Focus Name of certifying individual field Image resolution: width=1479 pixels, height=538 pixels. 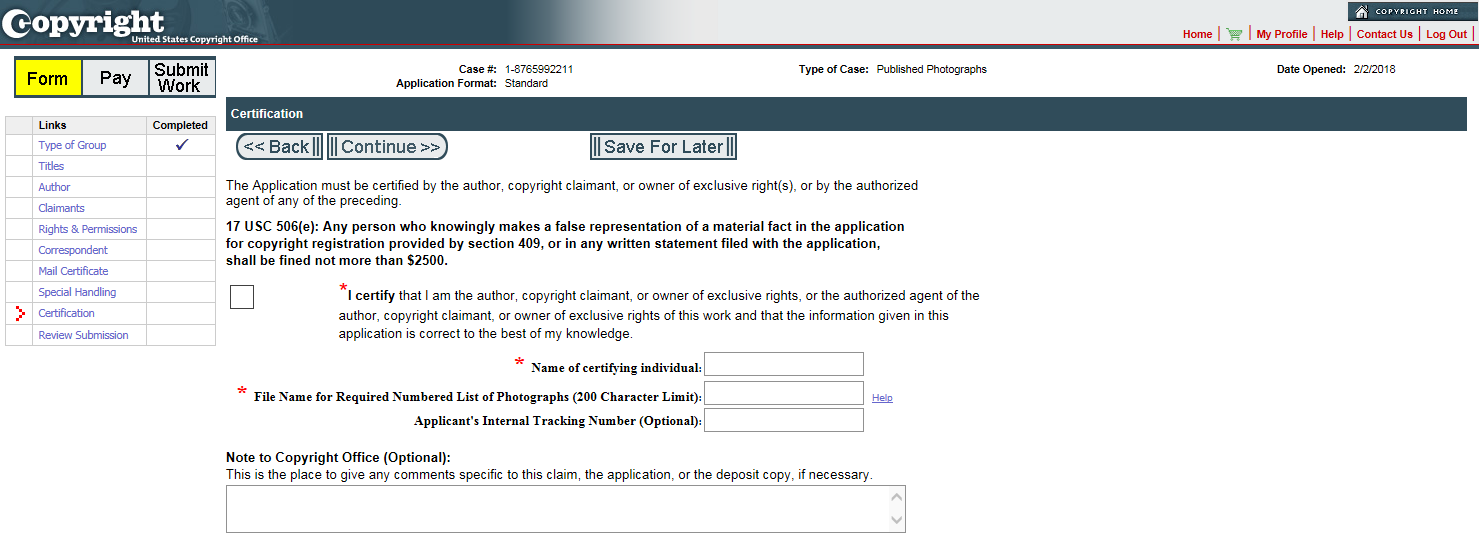point(784,364)
